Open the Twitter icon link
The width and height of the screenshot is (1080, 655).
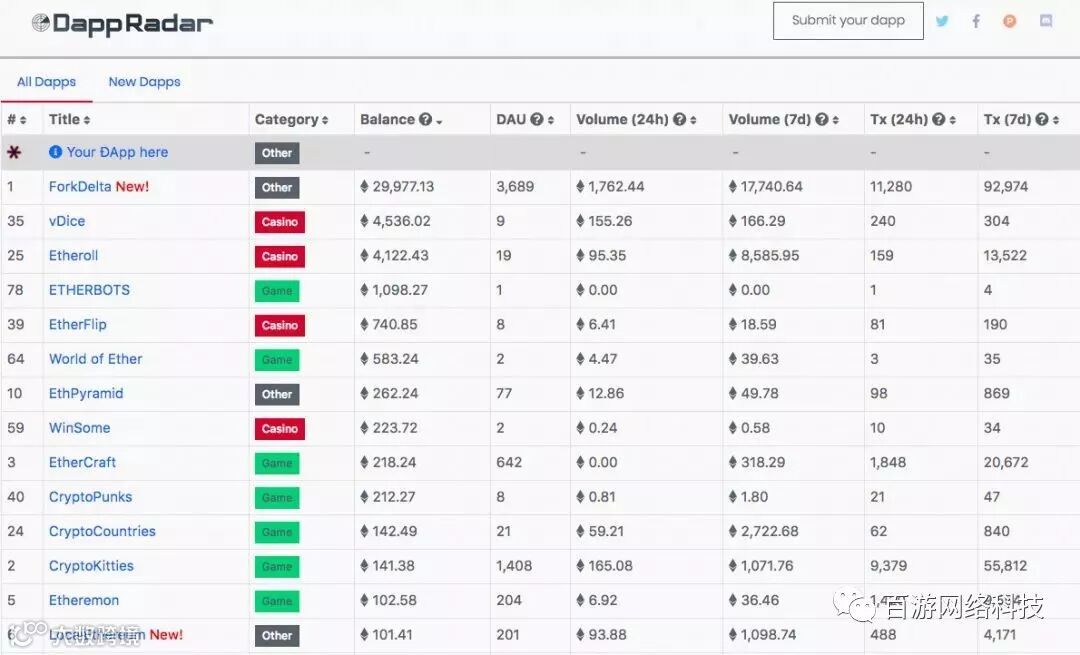click(x=942, y=21)
